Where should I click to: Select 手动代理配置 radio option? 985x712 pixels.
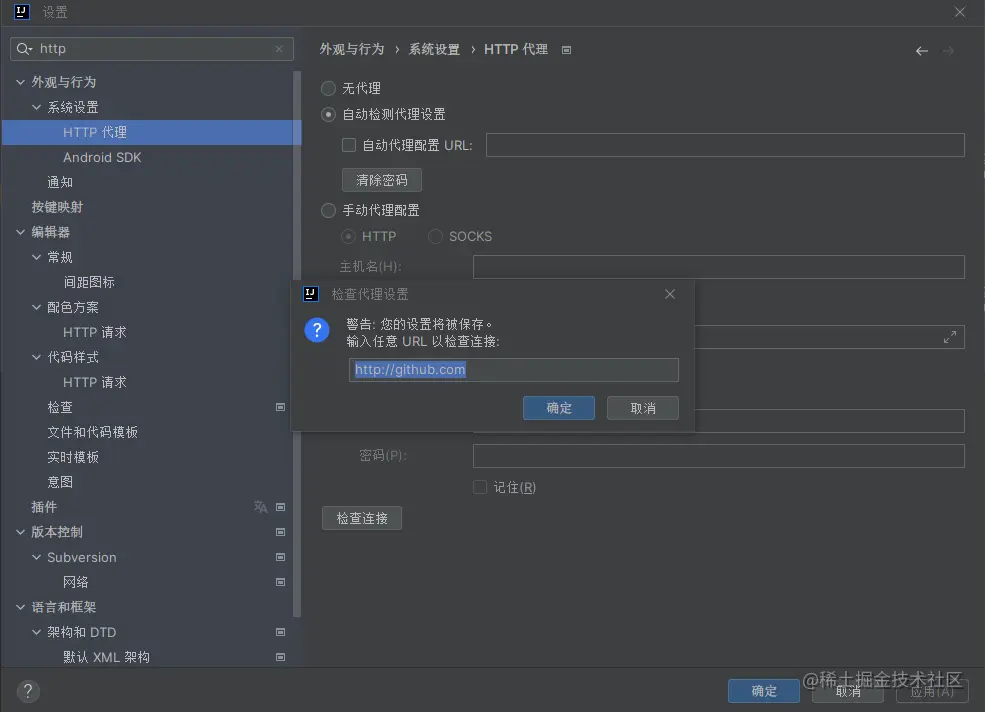pyautogui.click(x=329, y=211)
